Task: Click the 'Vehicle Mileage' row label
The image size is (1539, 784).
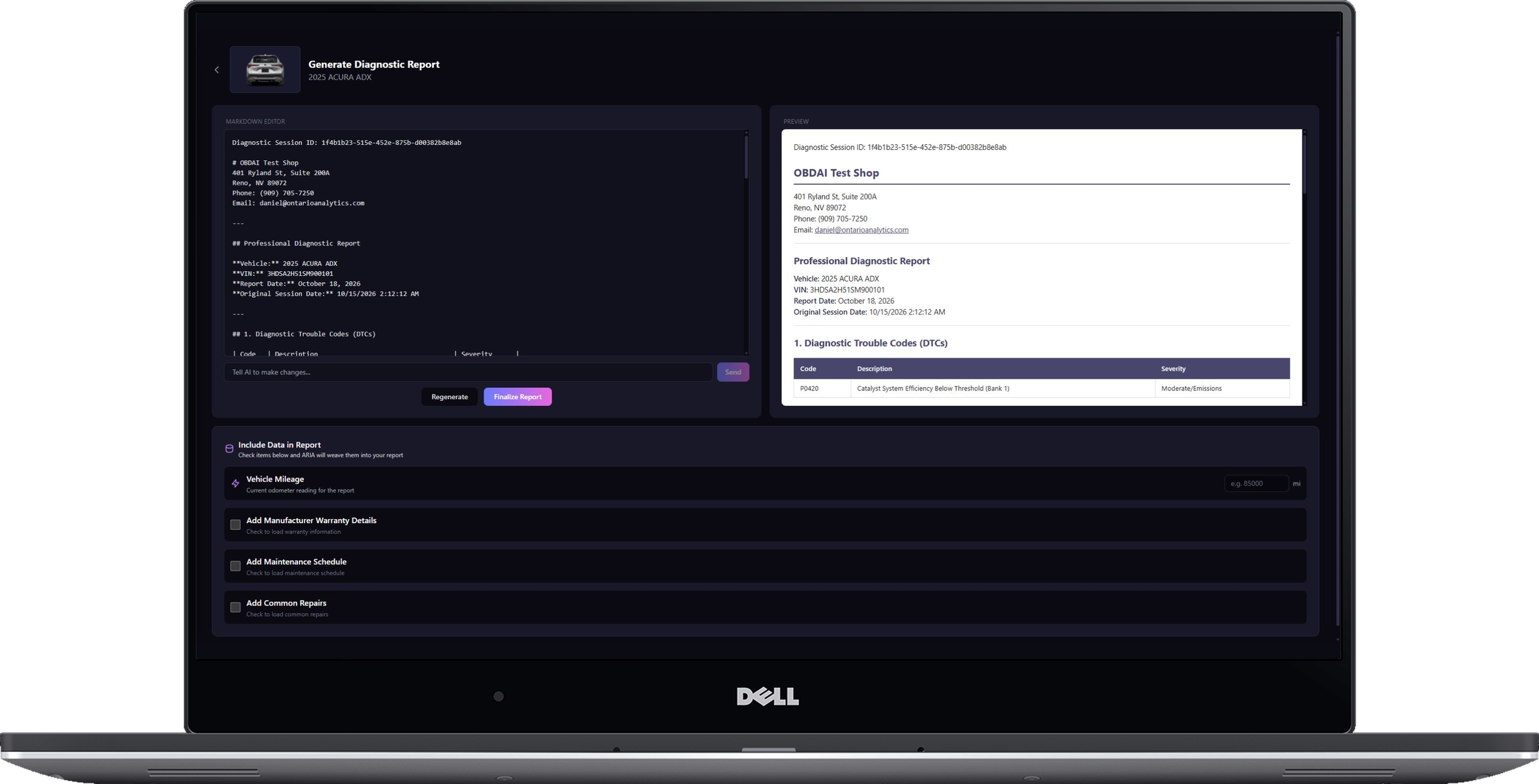Action: 275,479
